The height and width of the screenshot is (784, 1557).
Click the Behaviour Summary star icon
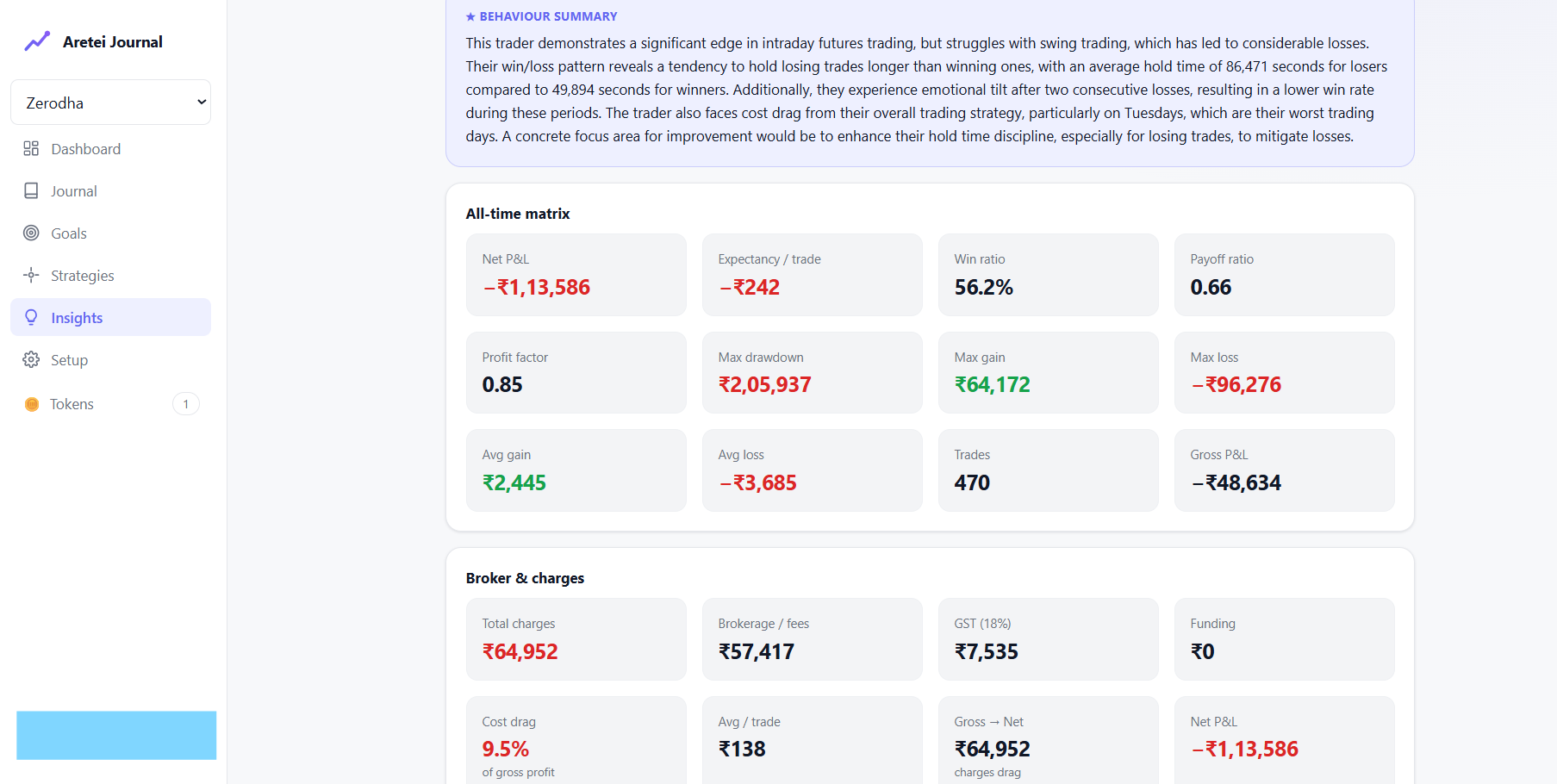tap(470, 16)
